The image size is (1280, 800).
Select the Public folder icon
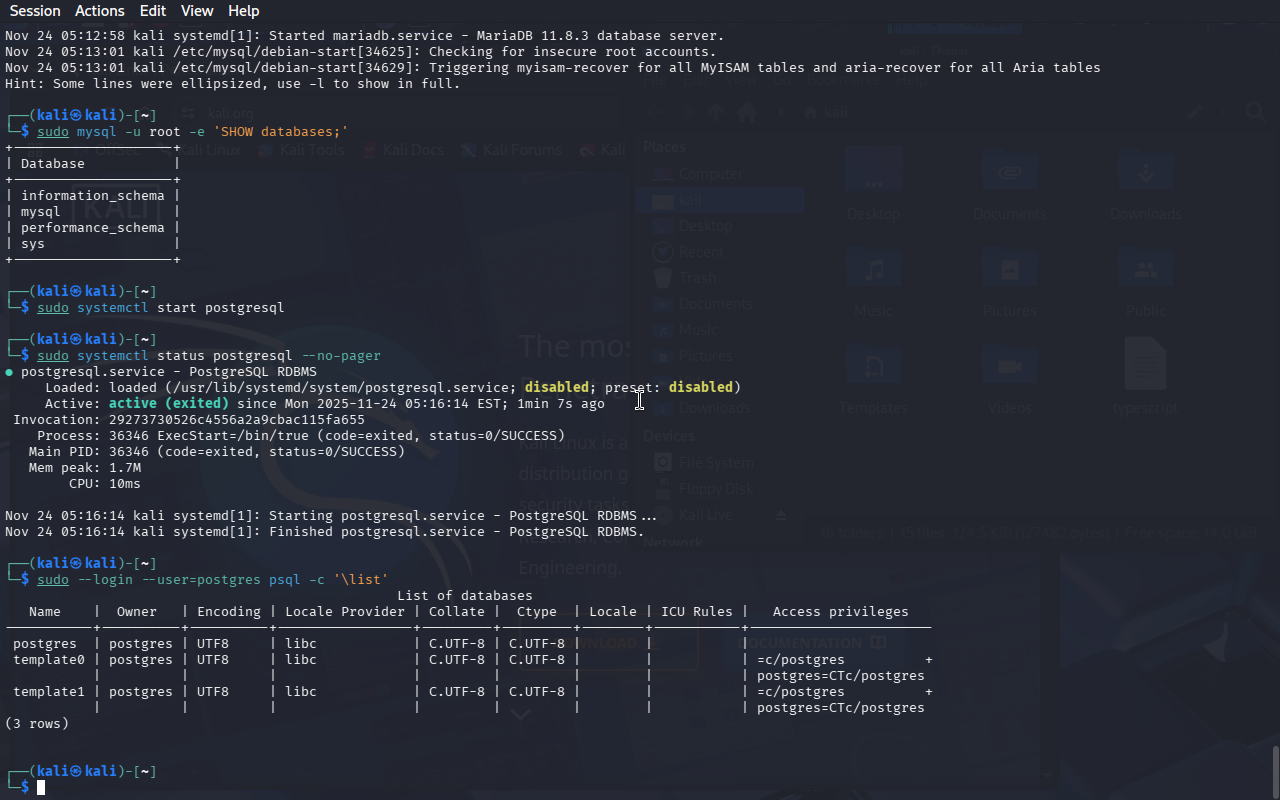coord(1145,272)
